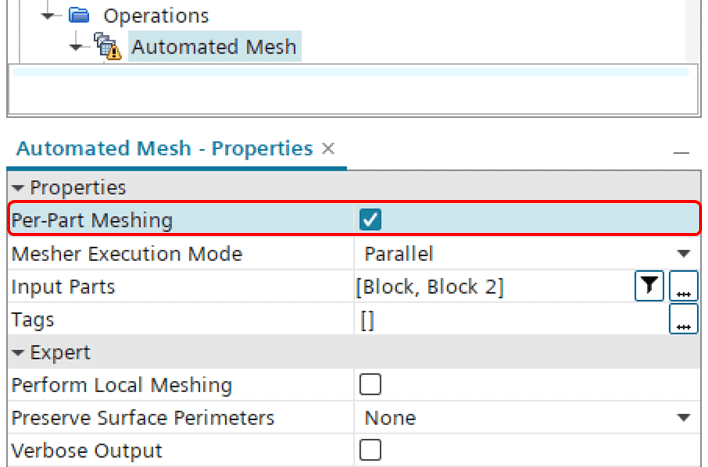This screenshot has height=467, width=708.
Task: Click the Operations folder icon
Action: click(x=79, y=15)
